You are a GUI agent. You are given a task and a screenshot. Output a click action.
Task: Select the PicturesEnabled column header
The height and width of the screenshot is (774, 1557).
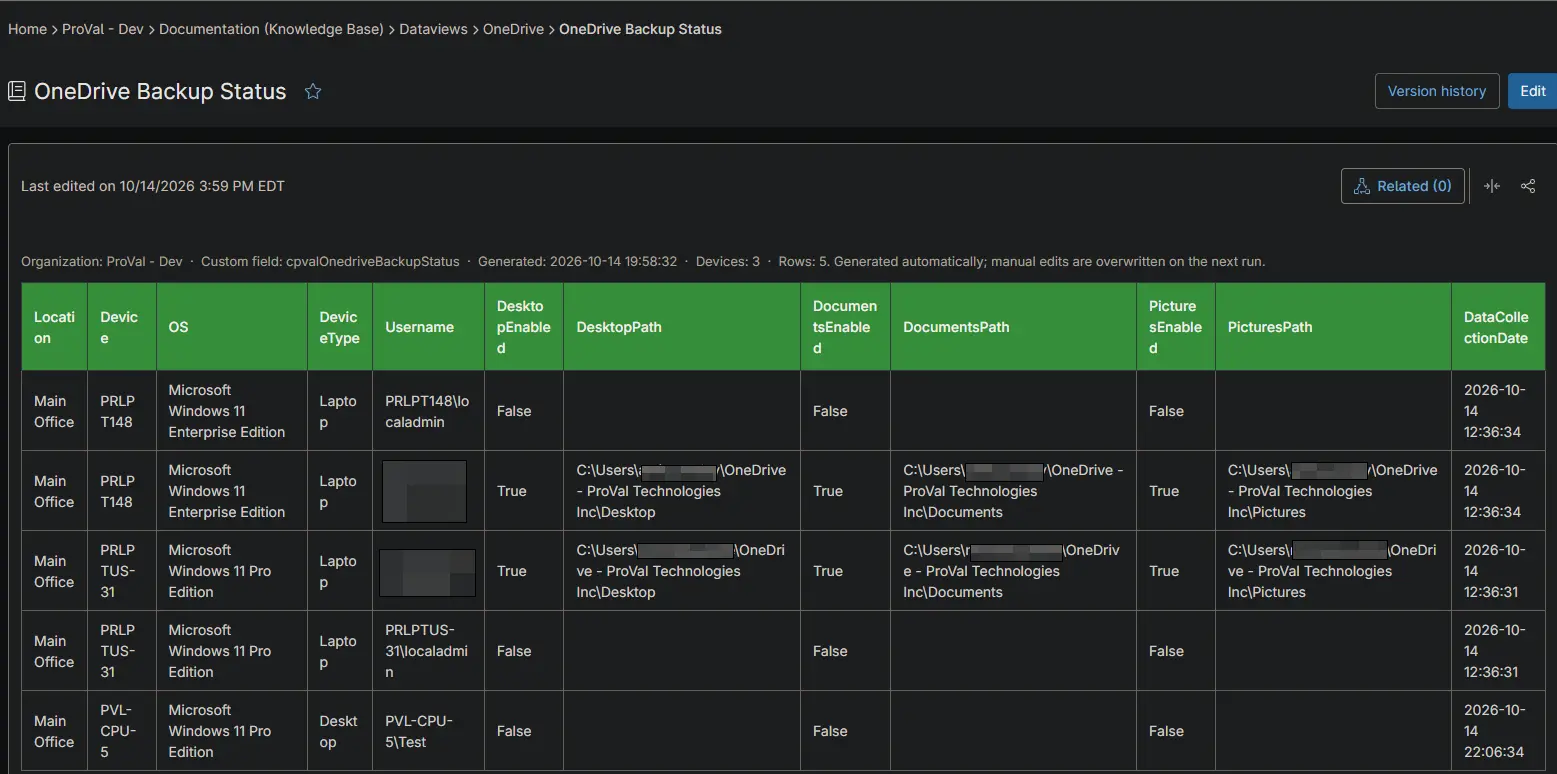(x=1176, y=327)
